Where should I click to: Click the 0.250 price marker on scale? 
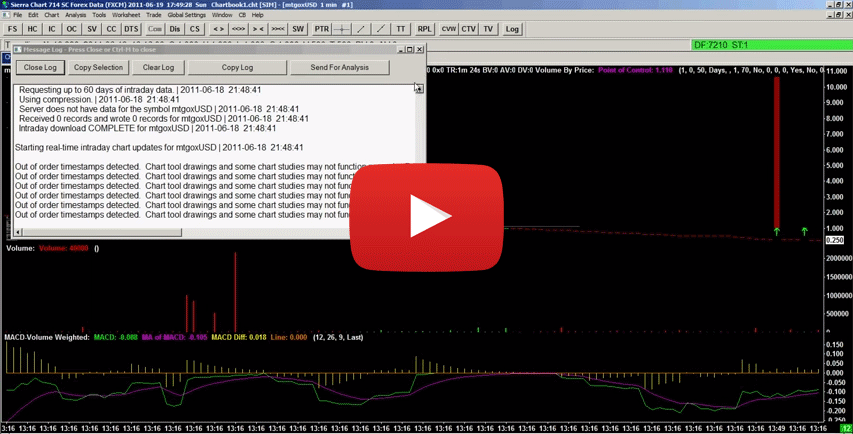(835, 240)
